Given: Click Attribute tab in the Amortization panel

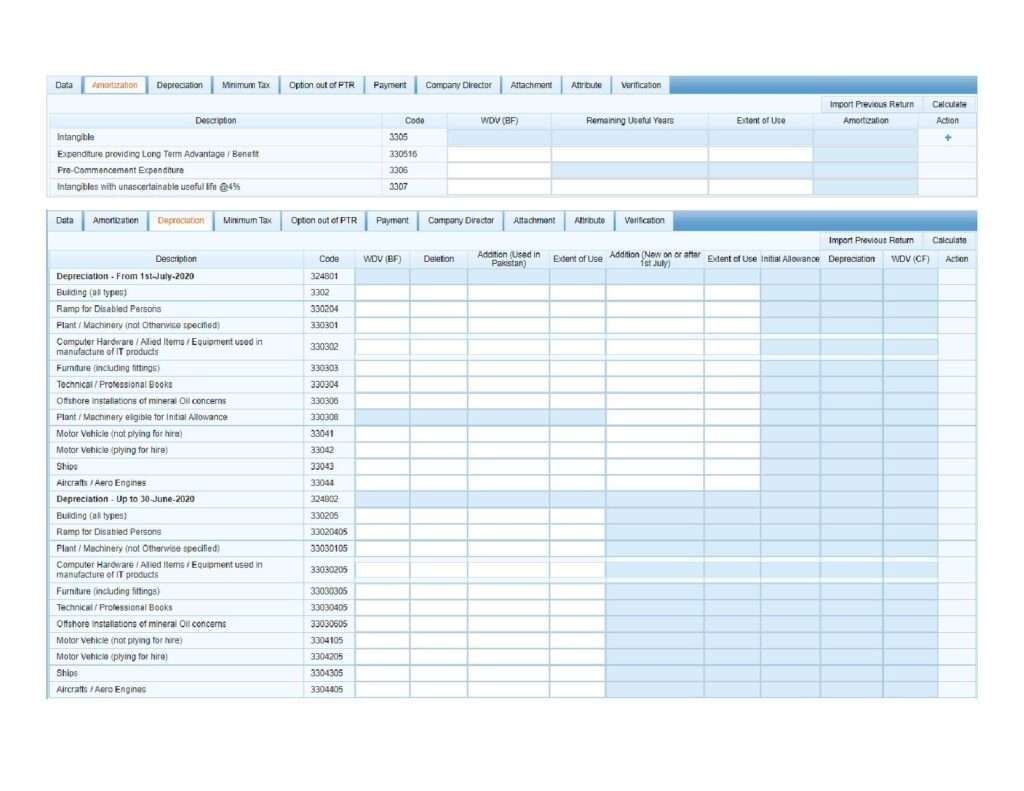Looking at the screenshot, I should click(x=586, y=86).
